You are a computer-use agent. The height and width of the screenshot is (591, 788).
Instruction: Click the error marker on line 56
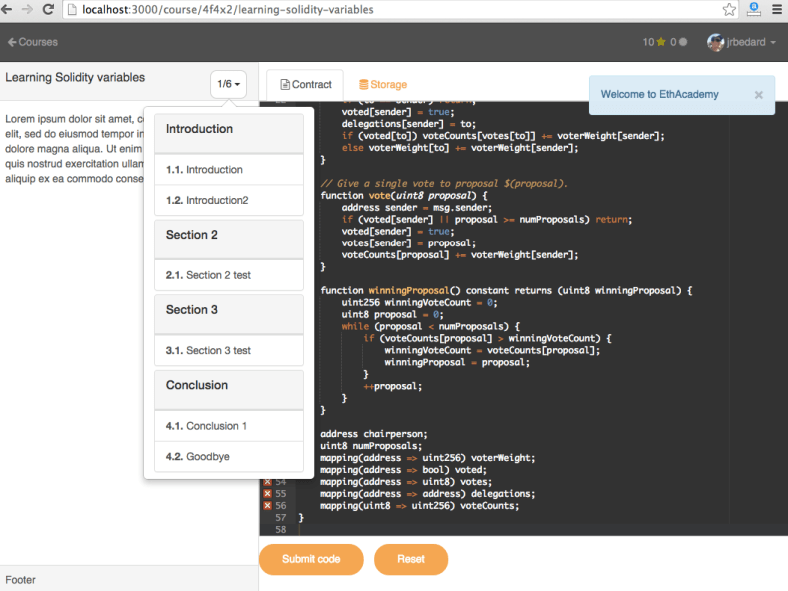point(267,506)
